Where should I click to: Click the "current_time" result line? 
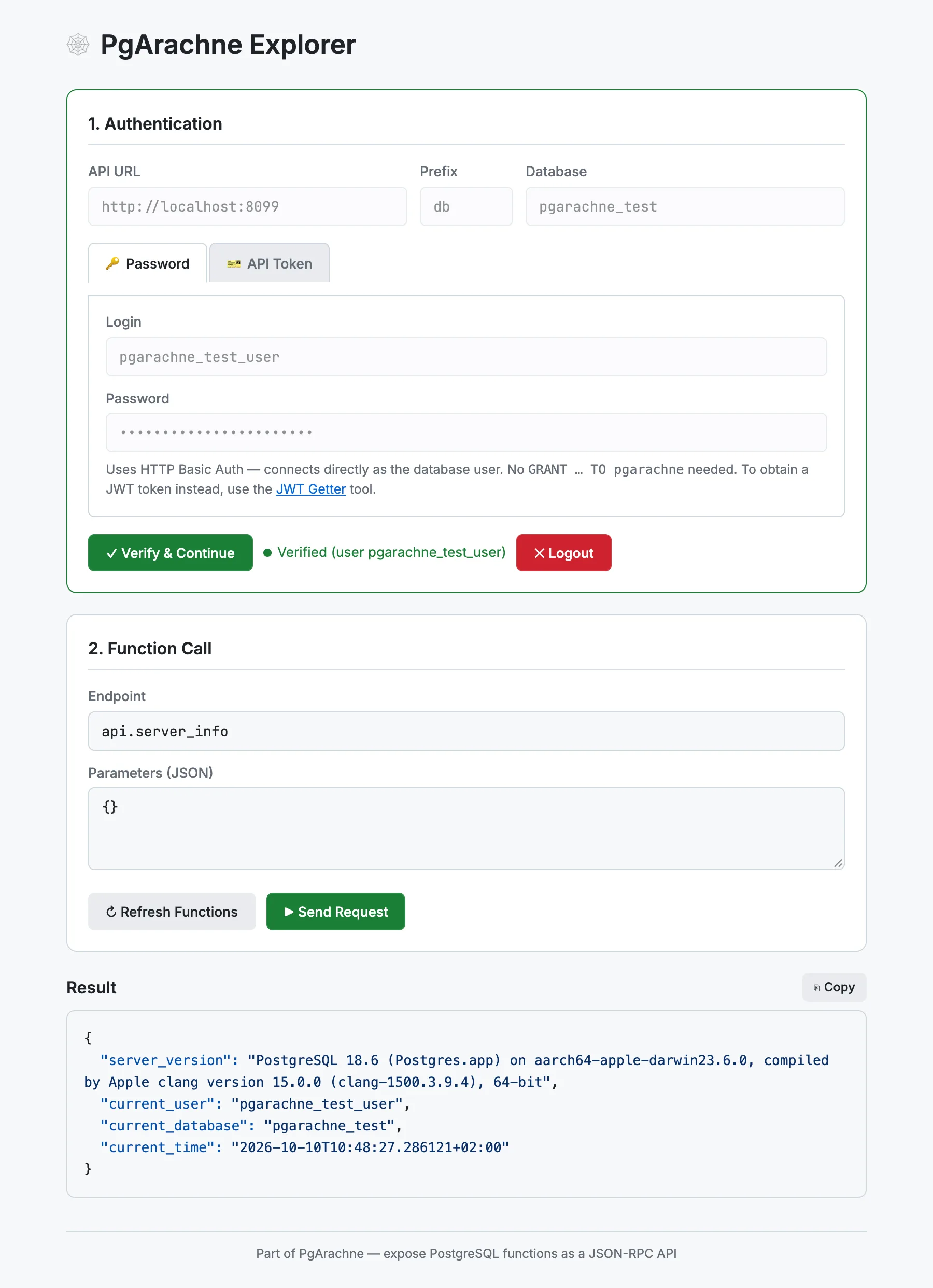[x=304, y=1147]
